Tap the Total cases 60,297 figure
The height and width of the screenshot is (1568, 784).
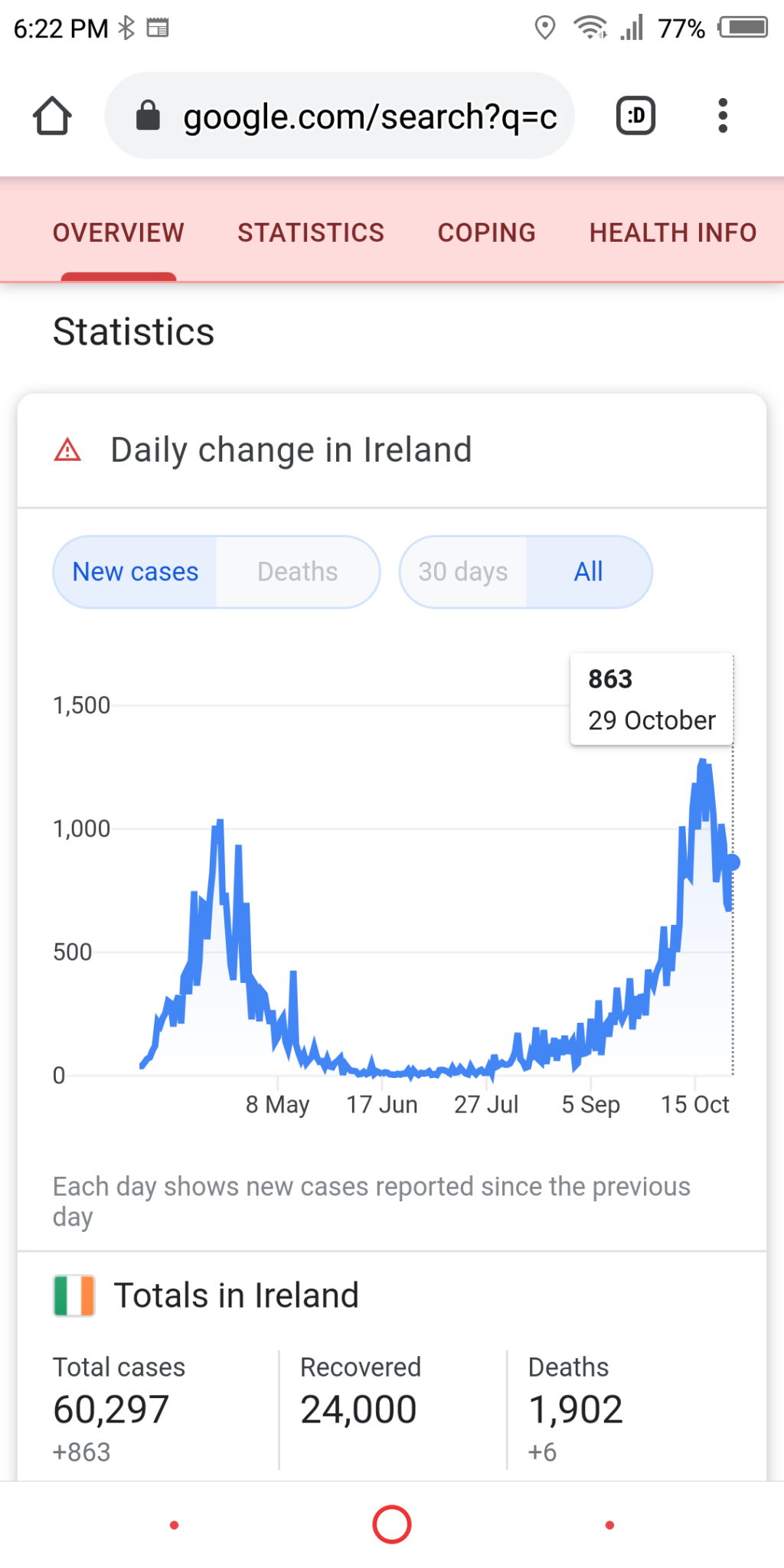coord(112,1410)
